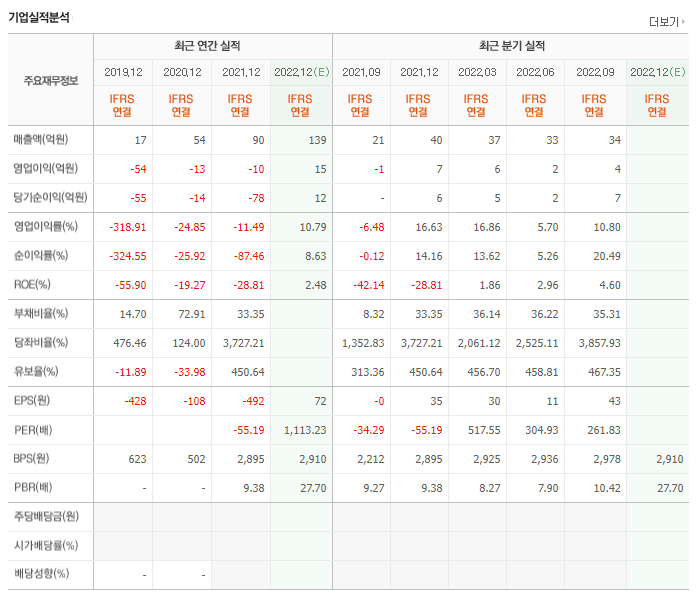
Task: Click the PER value 1,113.23
Action: (305, 430)
